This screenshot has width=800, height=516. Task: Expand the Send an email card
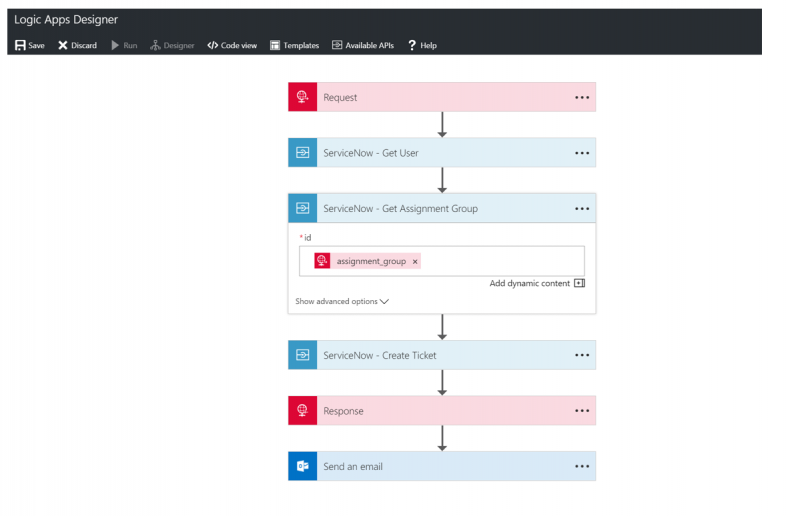click(442, 466)
